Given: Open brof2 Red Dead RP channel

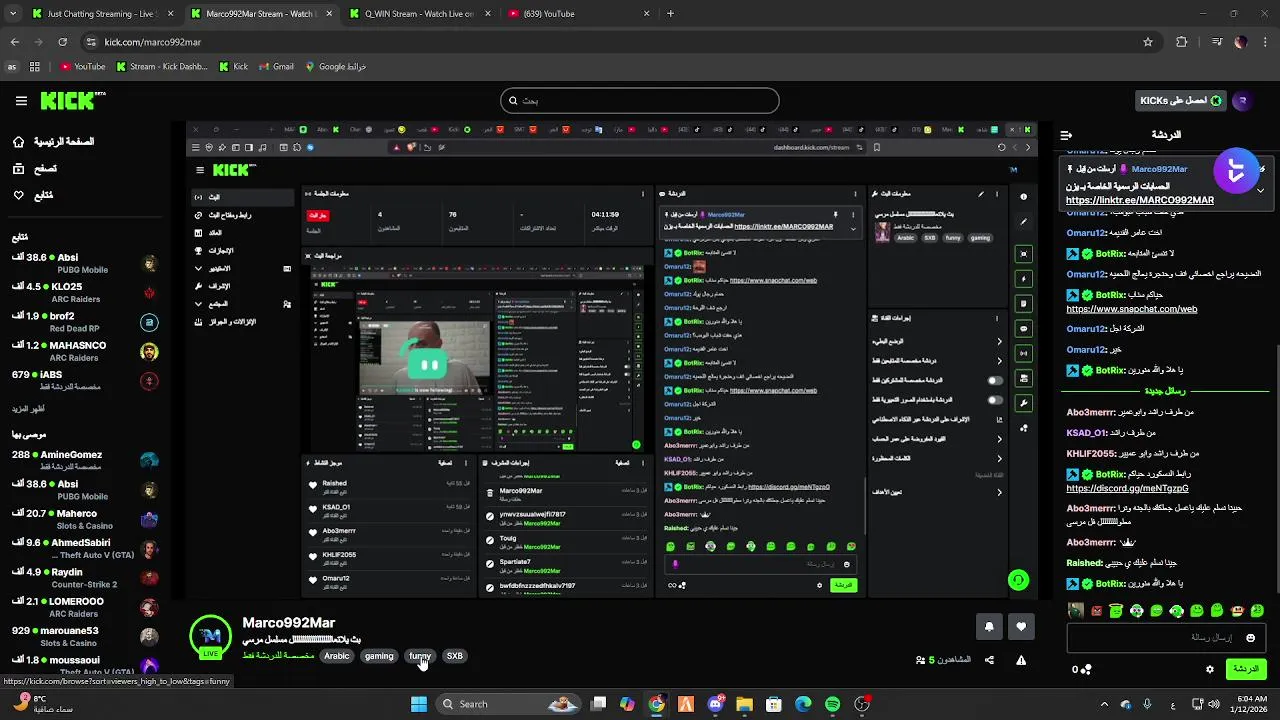Looking at the screenshot, I should coord(85,322).
